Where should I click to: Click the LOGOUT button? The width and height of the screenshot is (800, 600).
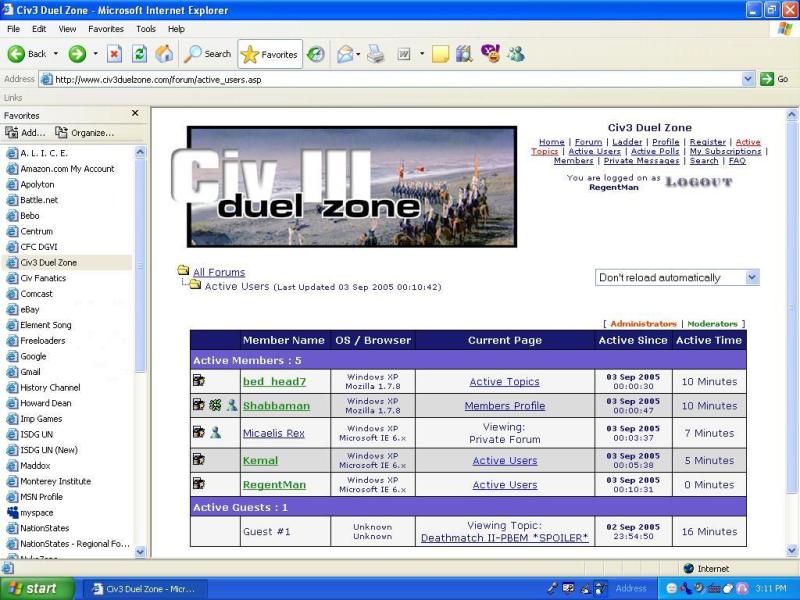699,182
